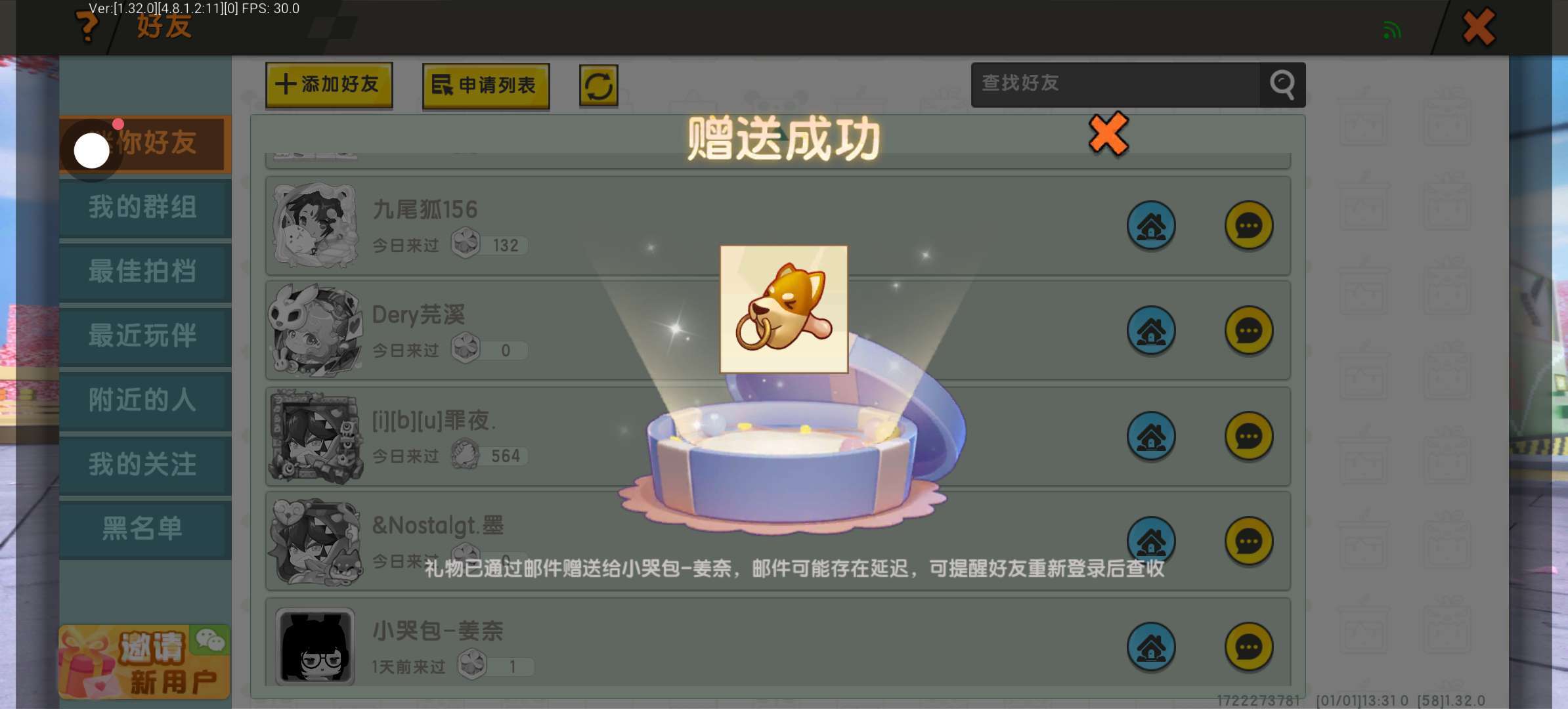
Task: Click the shiba keychain gift thumbnail
Action: click(x=784, y=310)
